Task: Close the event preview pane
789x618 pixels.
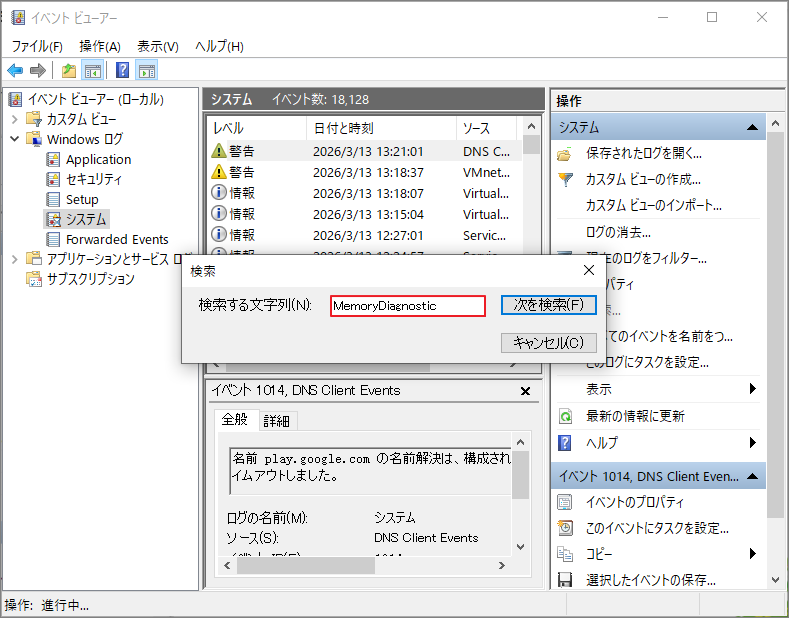Action: tap(525, 391)
